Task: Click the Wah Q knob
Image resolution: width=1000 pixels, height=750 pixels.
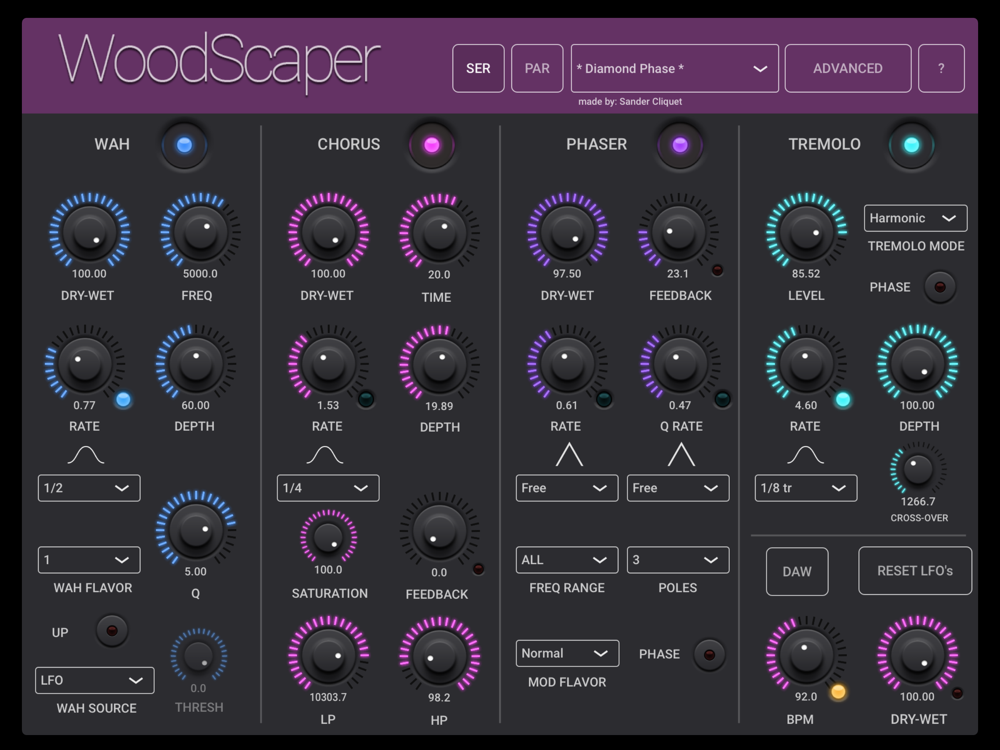Action: coord(196,529)
